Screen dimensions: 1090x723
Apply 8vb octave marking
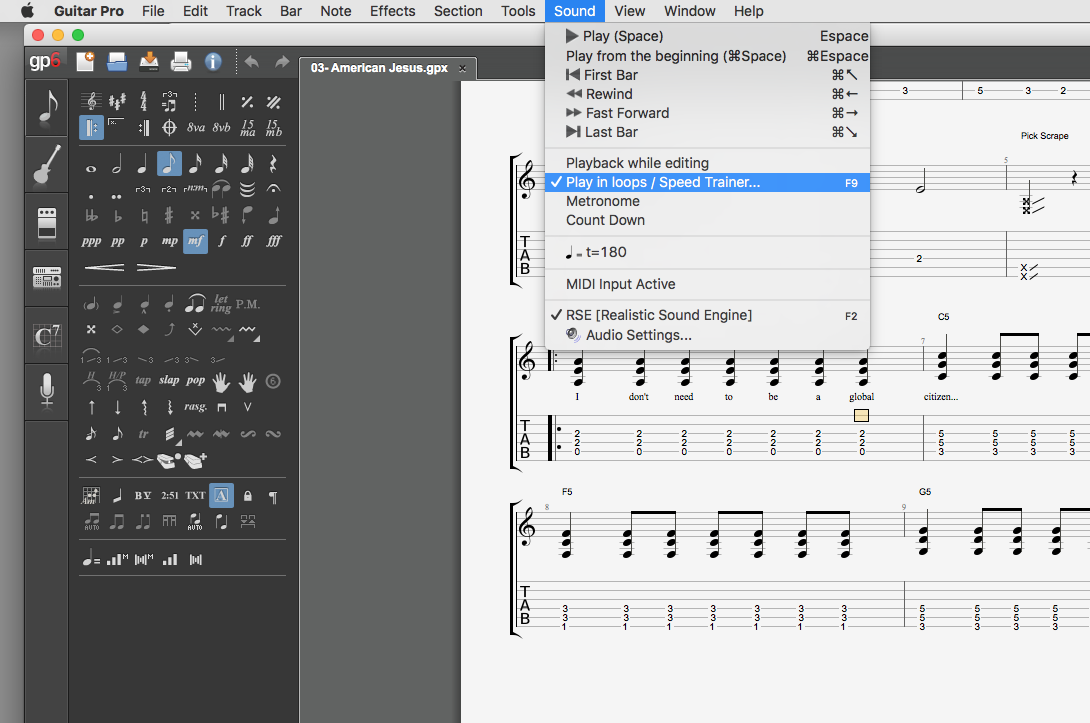pyautogui.click(x=221, y=128)
